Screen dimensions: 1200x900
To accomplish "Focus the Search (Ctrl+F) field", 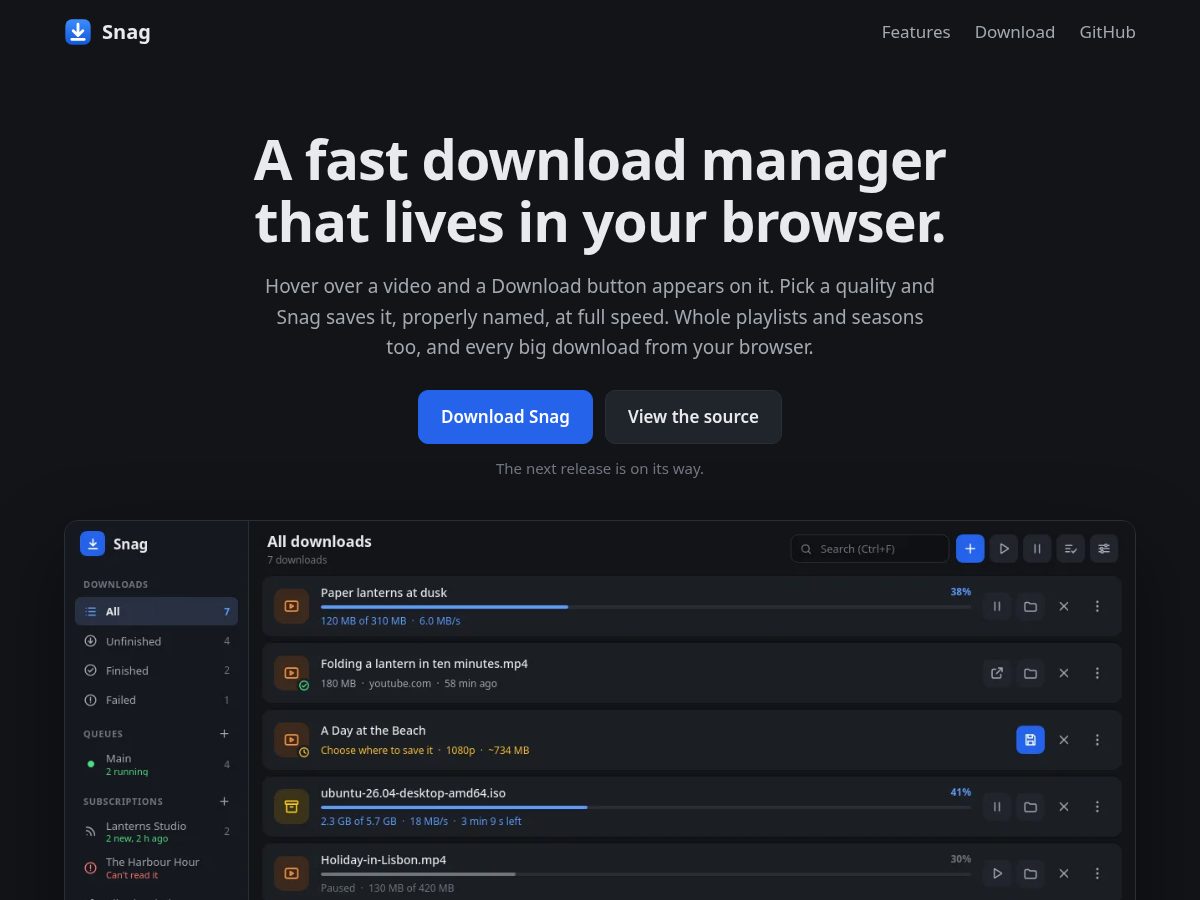I will coord(869,548).
